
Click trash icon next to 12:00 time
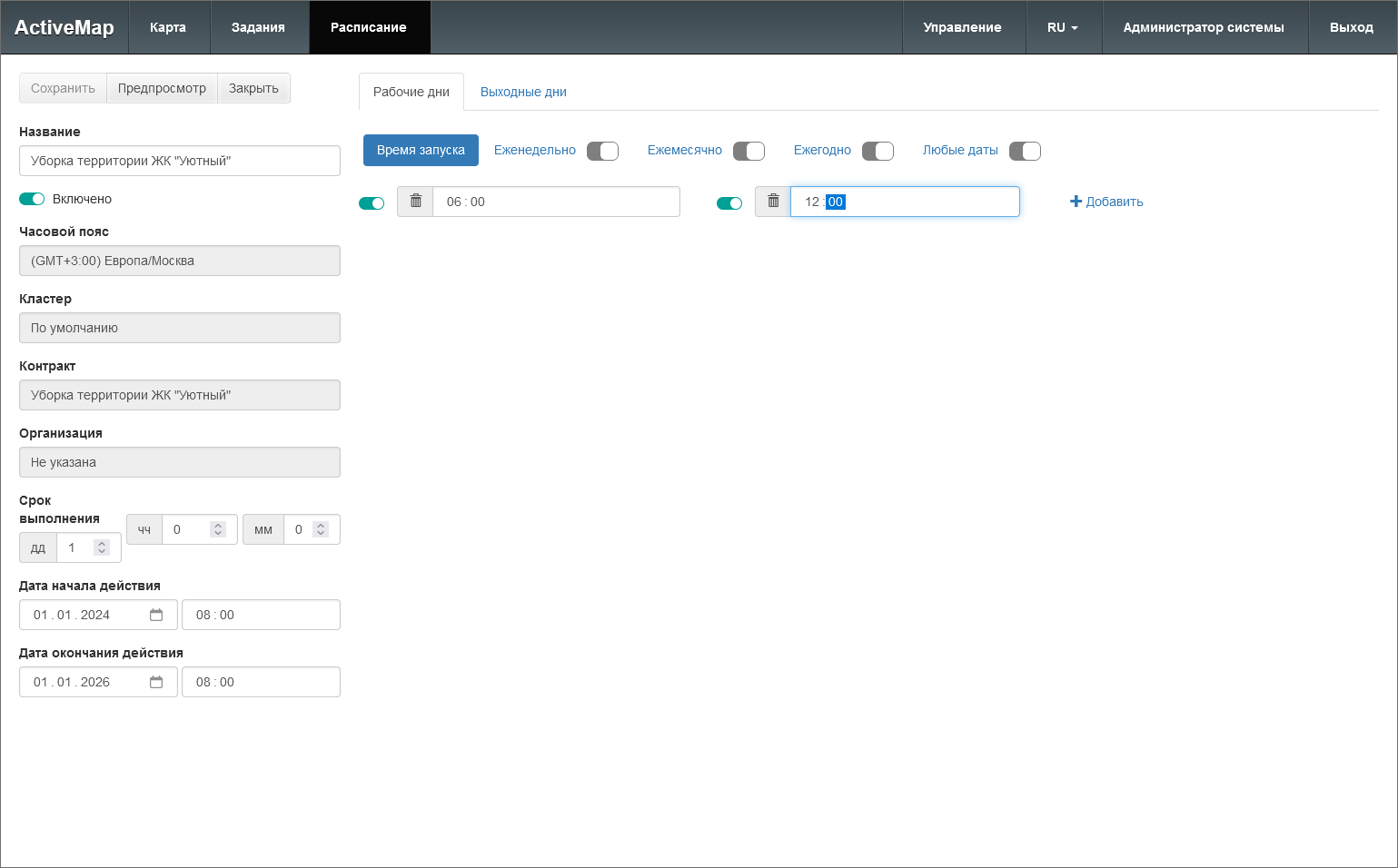tap(773, 202)
